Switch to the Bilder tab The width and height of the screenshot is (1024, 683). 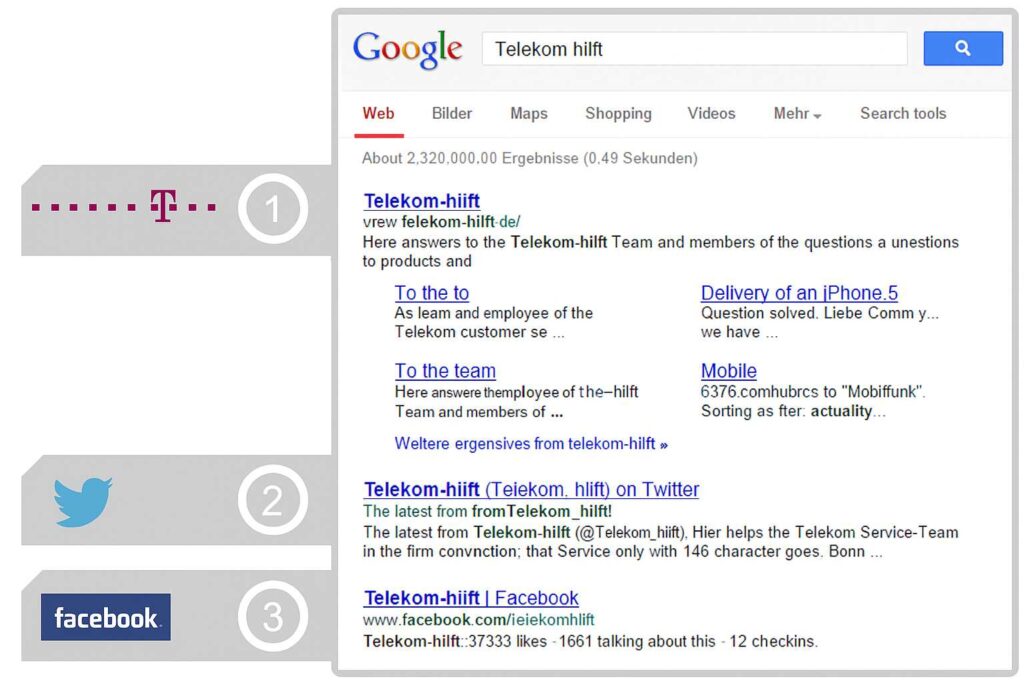[452, 114]
